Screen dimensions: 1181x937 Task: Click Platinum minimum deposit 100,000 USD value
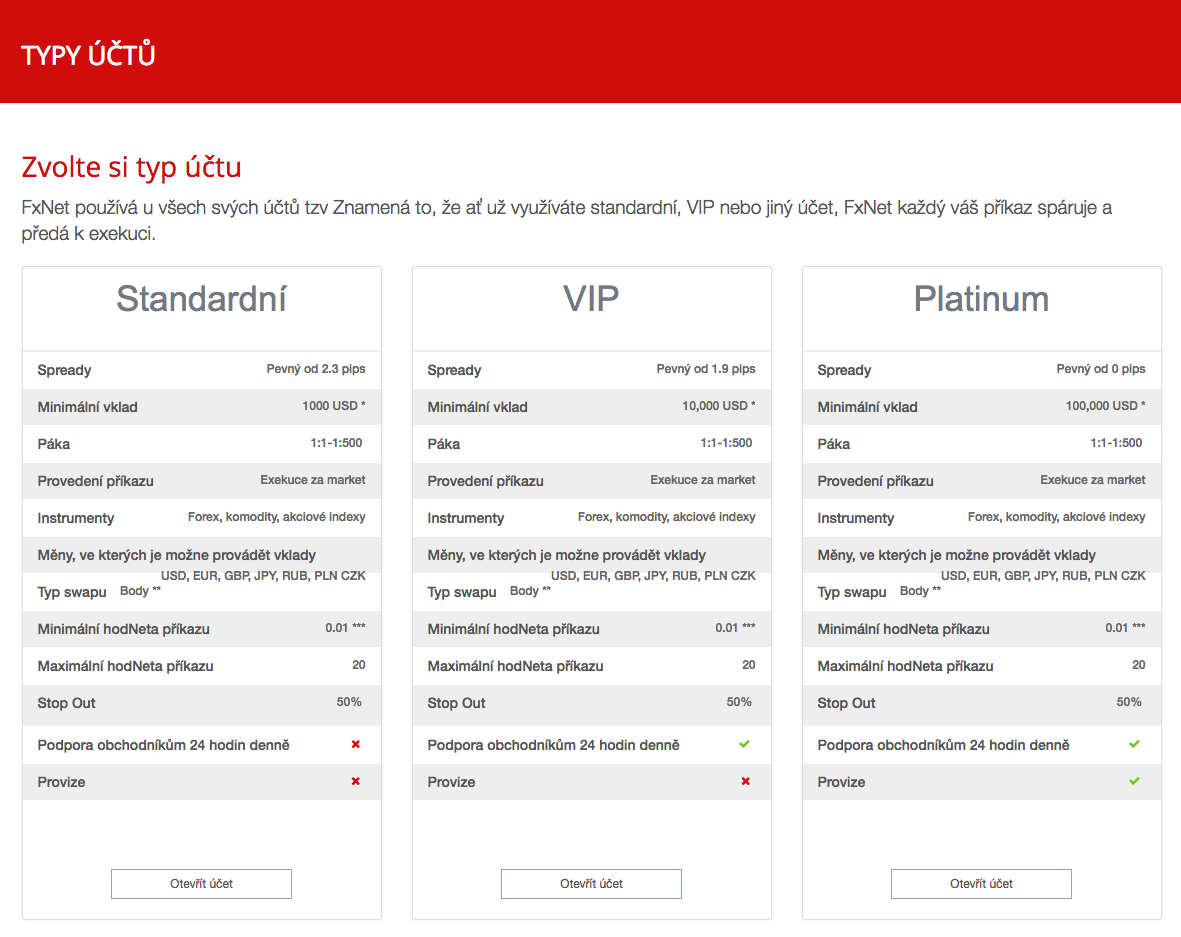[x=1105, y=406]
